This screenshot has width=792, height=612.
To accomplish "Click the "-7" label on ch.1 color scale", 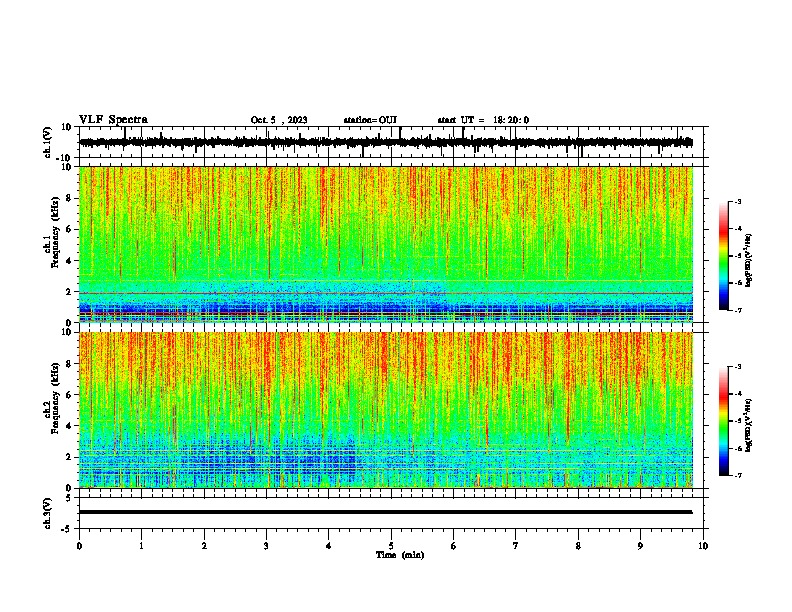I will (x=738, y=310).
